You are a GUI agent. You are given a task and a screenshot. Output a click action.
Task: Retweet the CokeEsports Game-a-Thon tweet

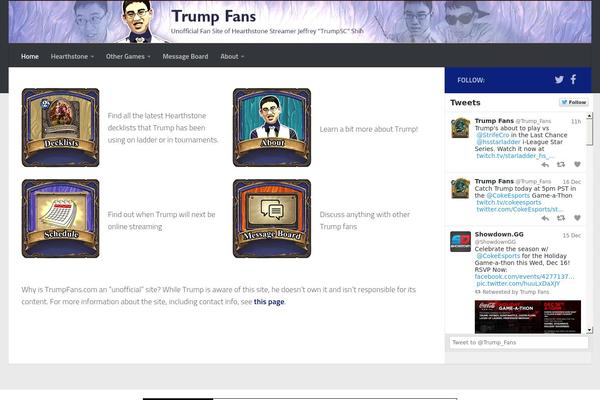pos(561,218)
